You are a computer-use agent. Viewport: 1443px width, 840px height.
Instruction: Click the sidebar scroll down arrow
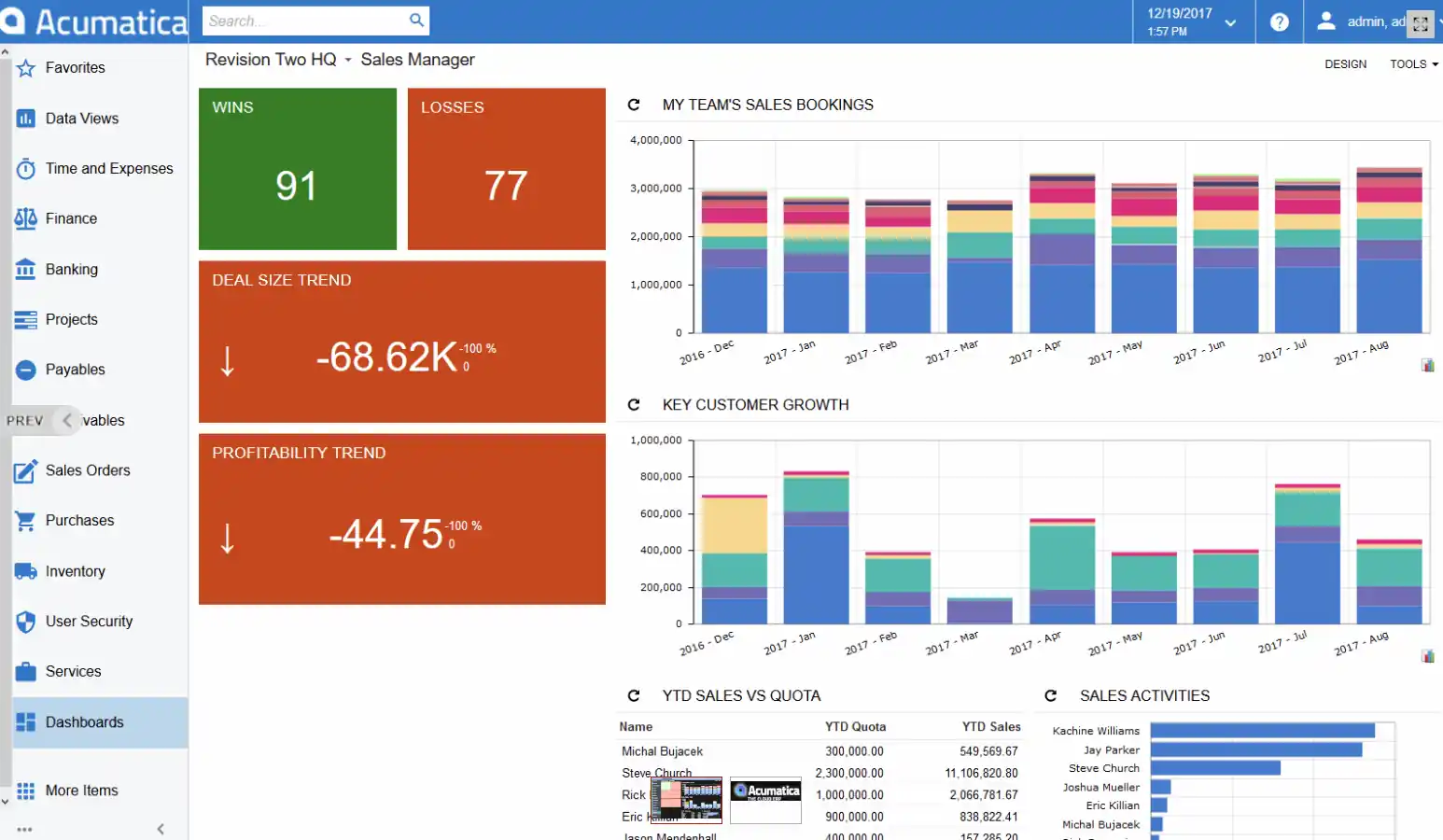tap(5, 801)
